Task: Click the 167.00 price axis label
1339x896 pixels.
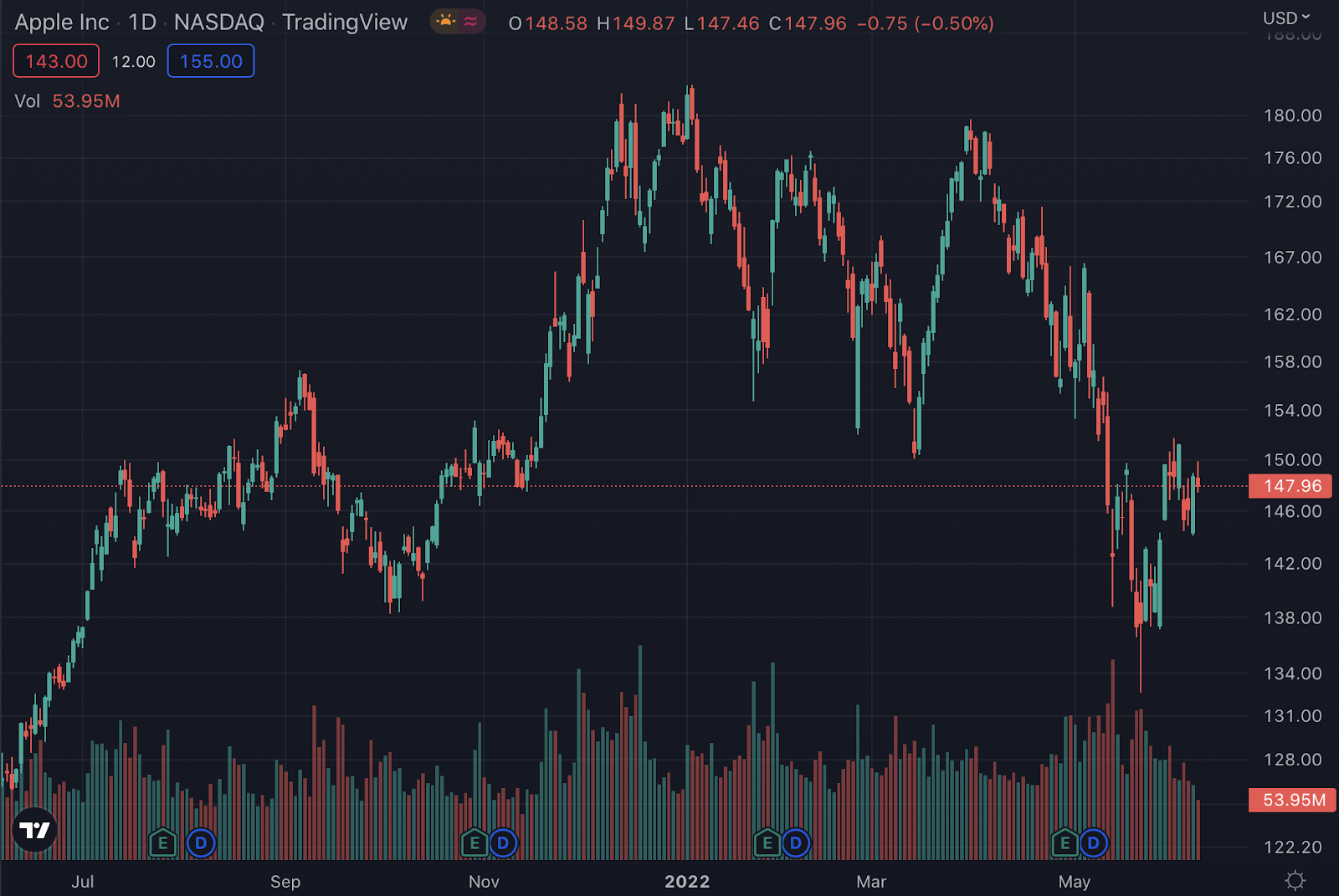Action: point(1293,258)
